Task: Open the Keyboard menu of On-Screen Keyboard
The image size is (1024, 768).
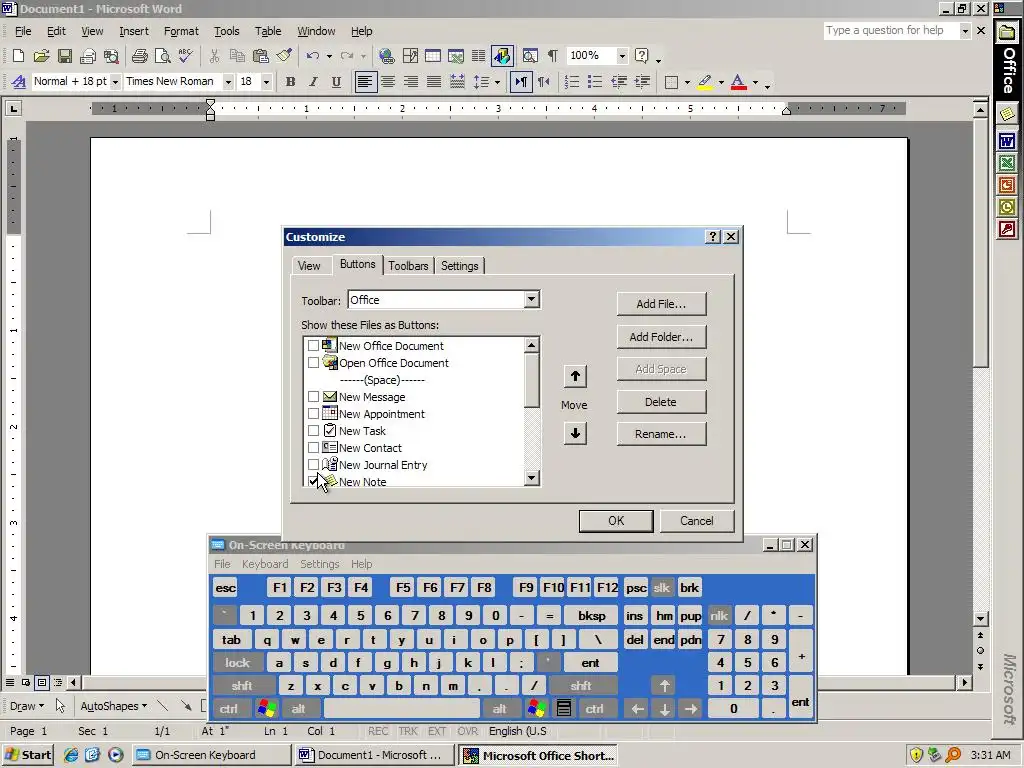Action: point(264,564)
